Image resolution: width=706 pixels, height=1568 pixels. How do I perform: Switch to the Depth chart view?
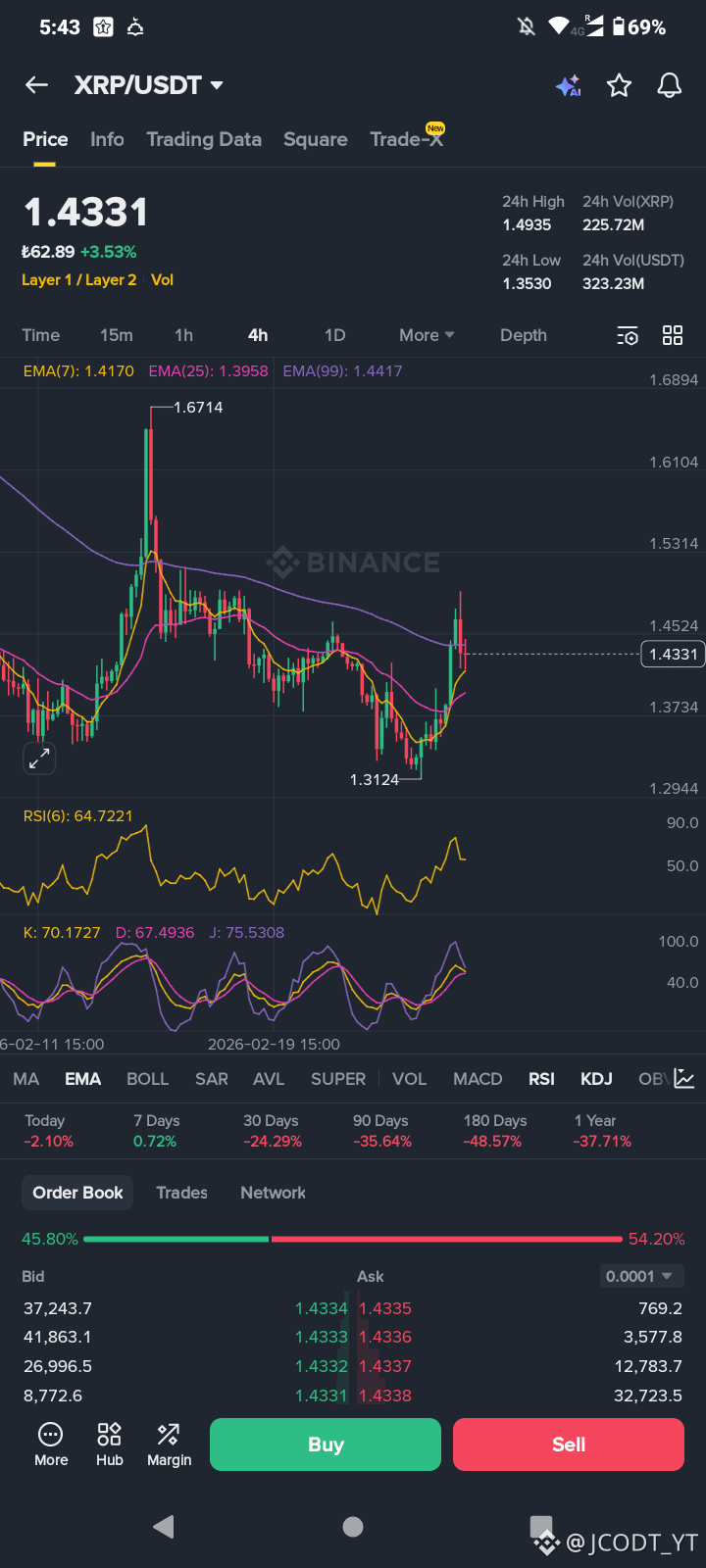click(524, 335)
